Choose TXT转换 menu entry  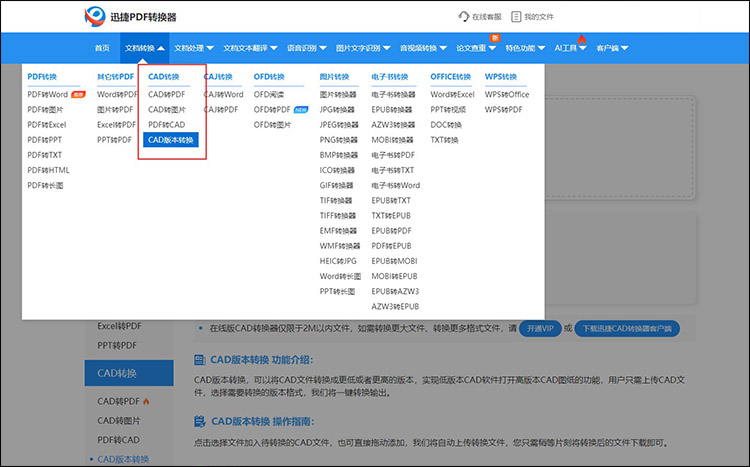coord(444,140)
